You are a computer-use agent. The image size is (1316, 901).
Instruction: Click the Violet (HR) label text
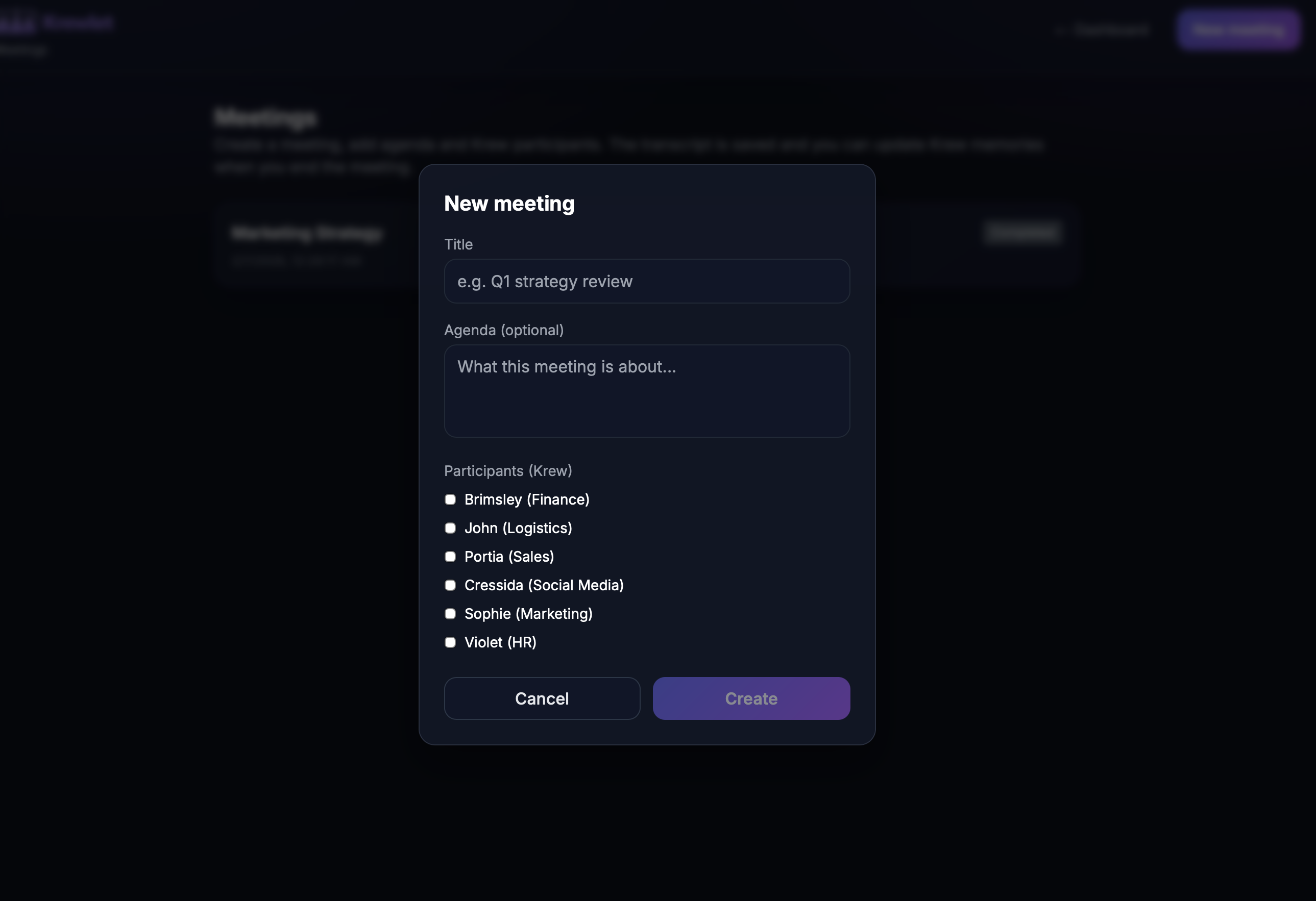point(500,642)
